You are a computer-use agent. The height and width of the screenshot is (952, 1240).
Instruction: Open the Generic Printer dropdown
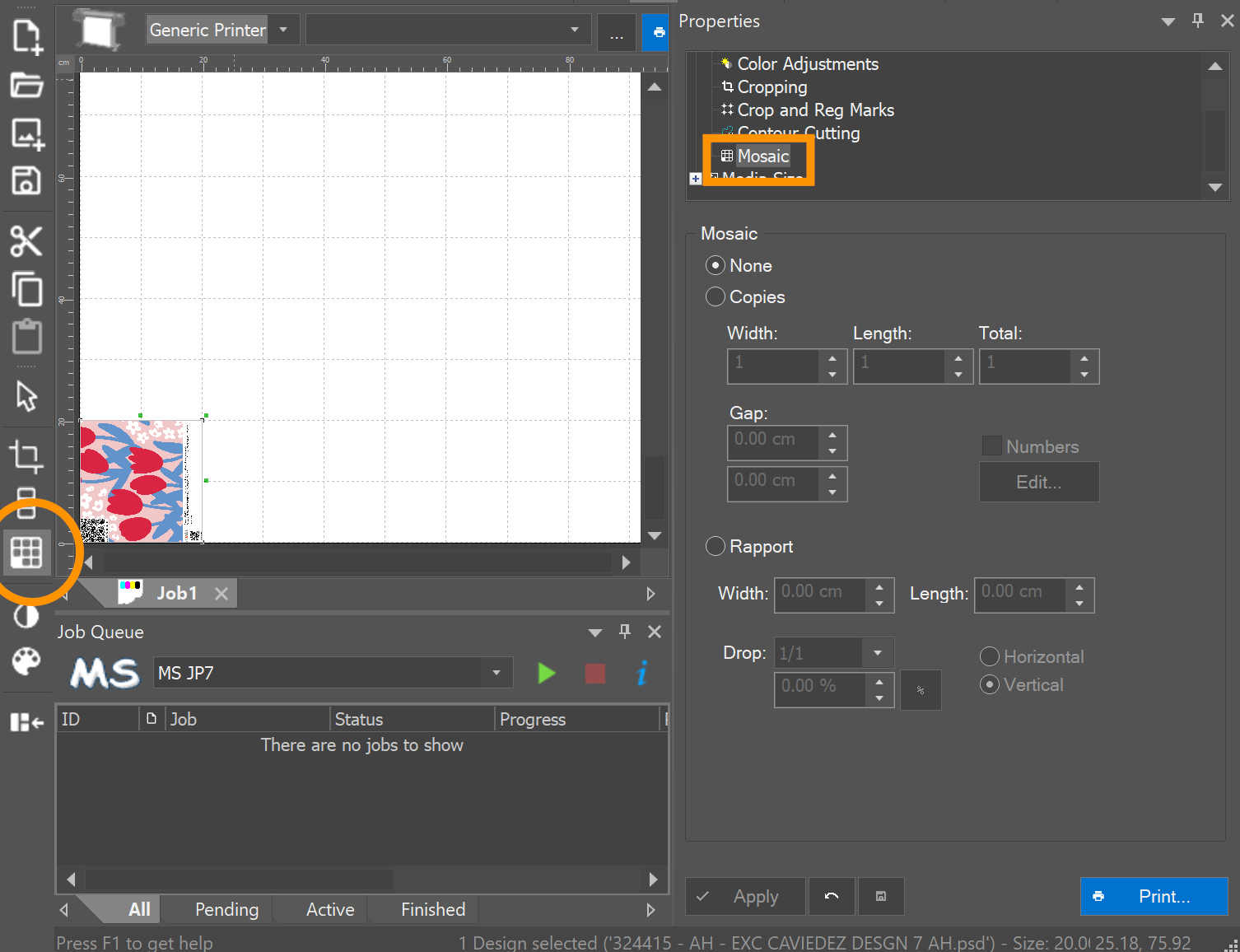click(x=283, y=30)
